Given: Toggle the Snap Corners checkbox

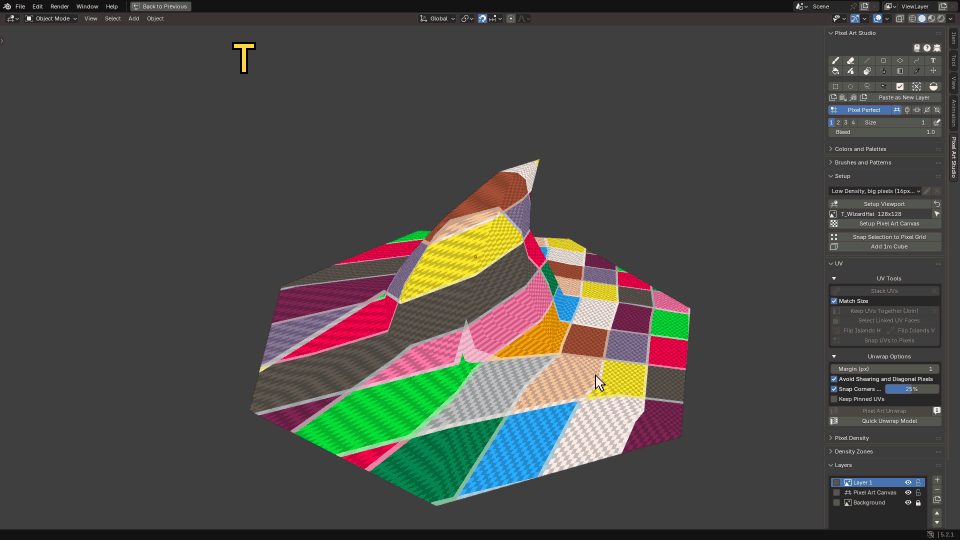Looking at the screenshot, I should (834, 389).
